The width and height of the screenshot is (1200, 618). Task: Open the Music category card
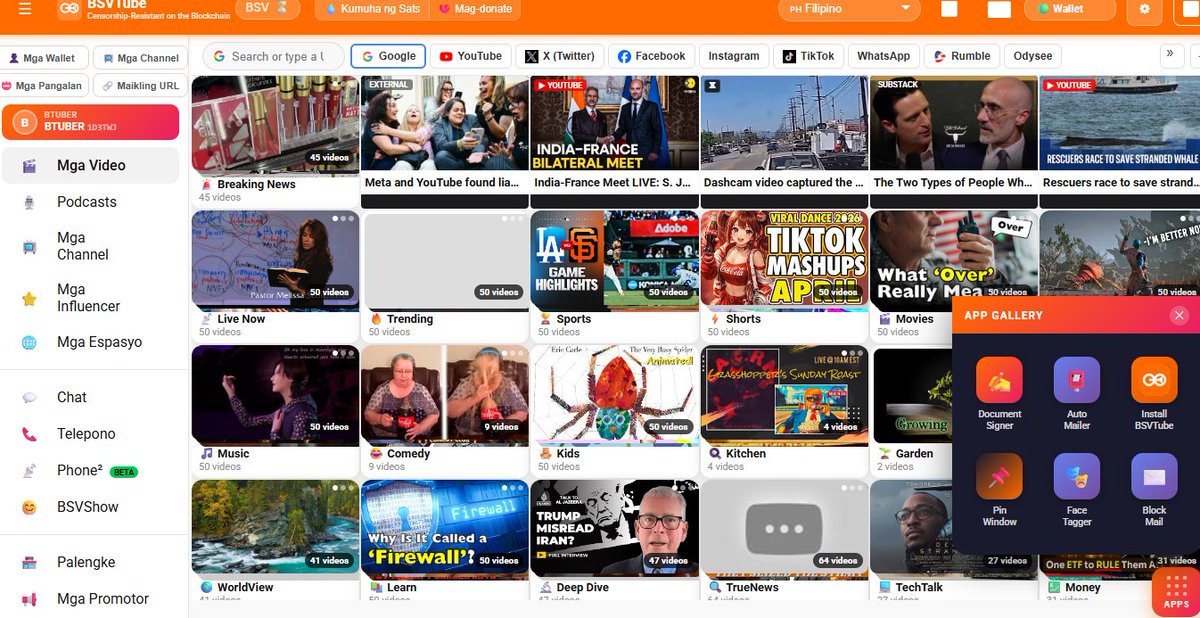point(275,410)
